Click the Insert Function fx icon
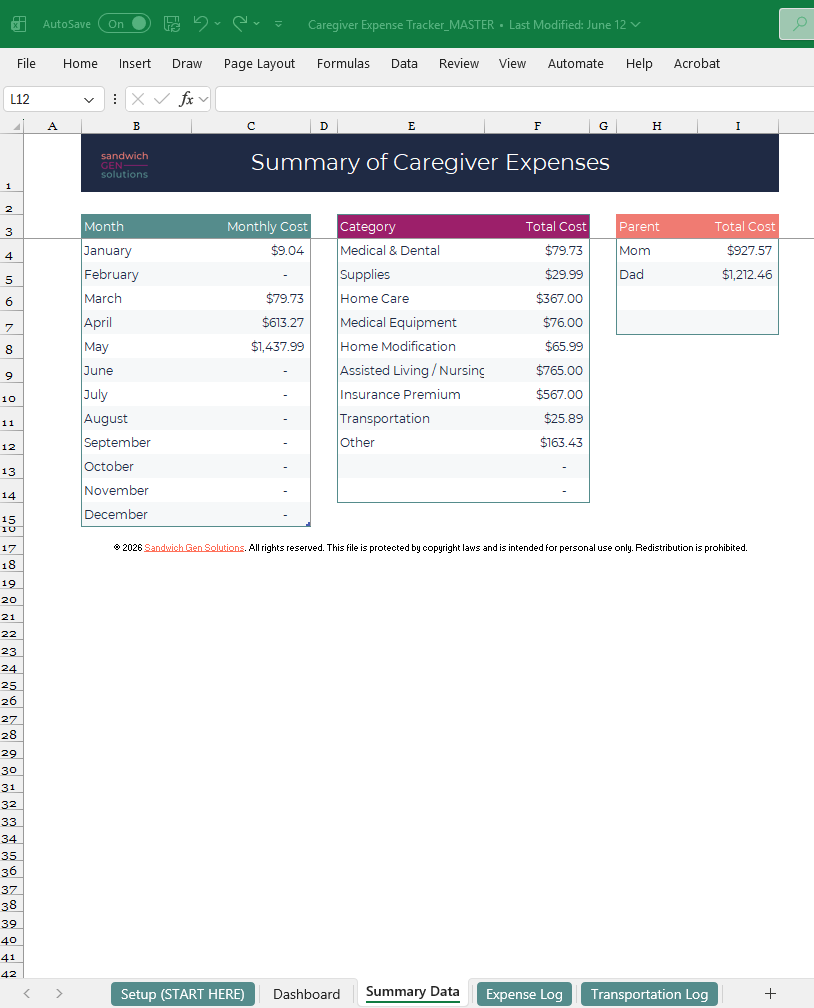The height and width of the screenshot is (1008, 814). click(186, 99)
